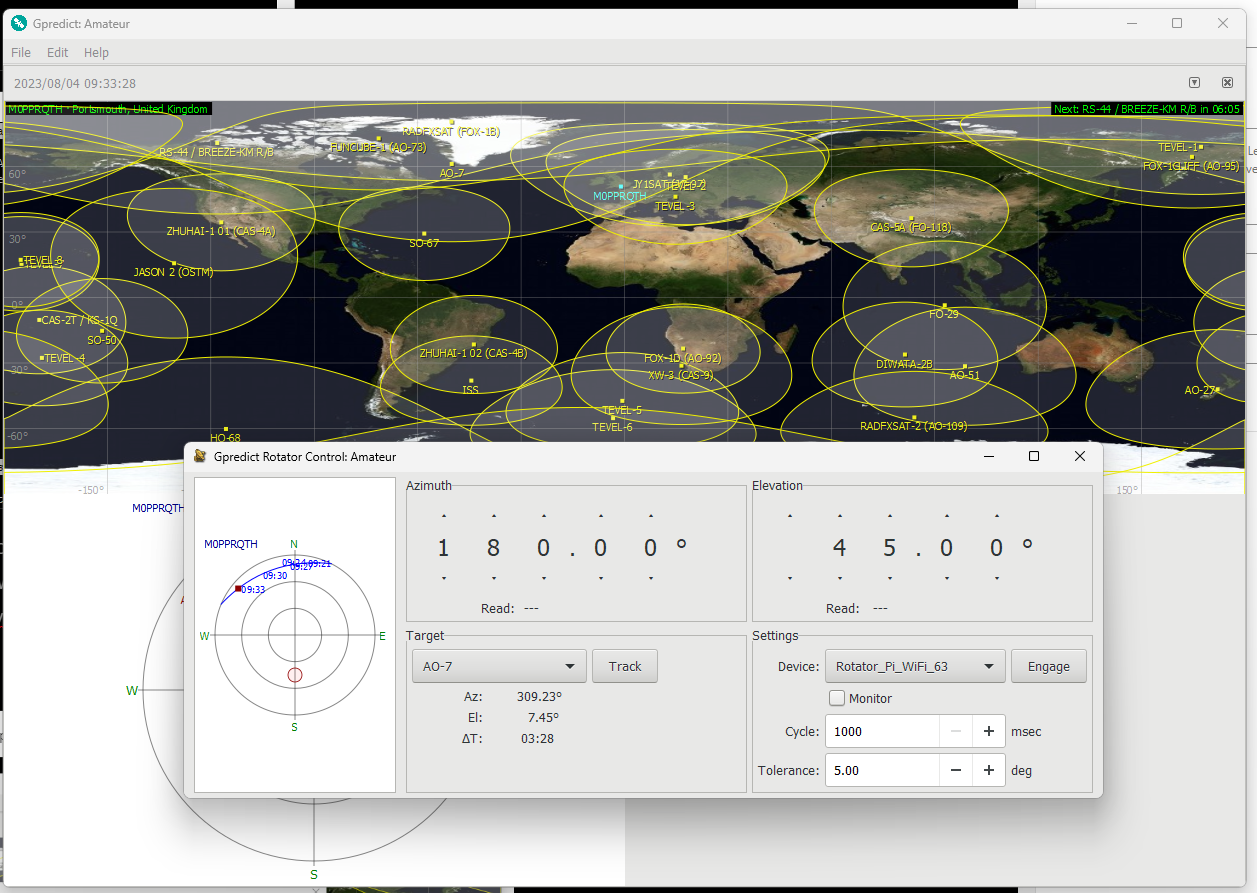Open the module options triangle menu icon
Image resolution: width=1257 pixels, height=893 pixels.
coord(1194,82)
